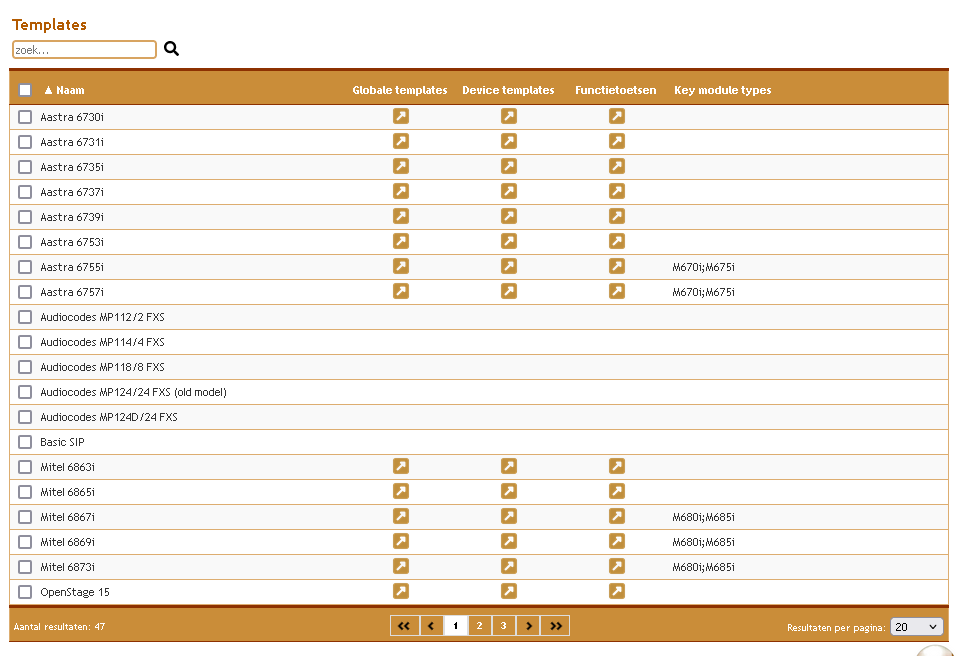The width and height of the screenshot is (959, 656).
Task: Click the Templates page heading
Action: click(50, 24)
